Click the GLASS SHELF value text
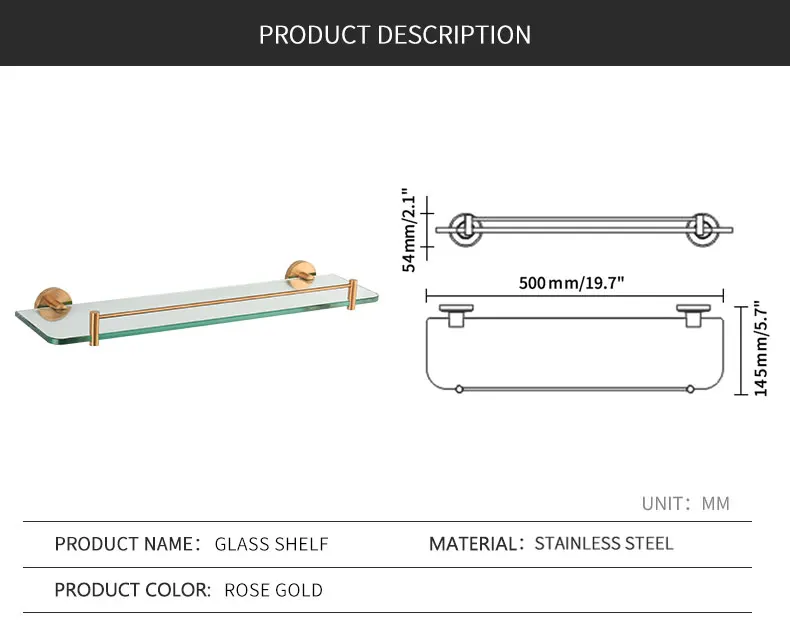The width and height of the screenshot is (790, 636). (x=271, y=544)
